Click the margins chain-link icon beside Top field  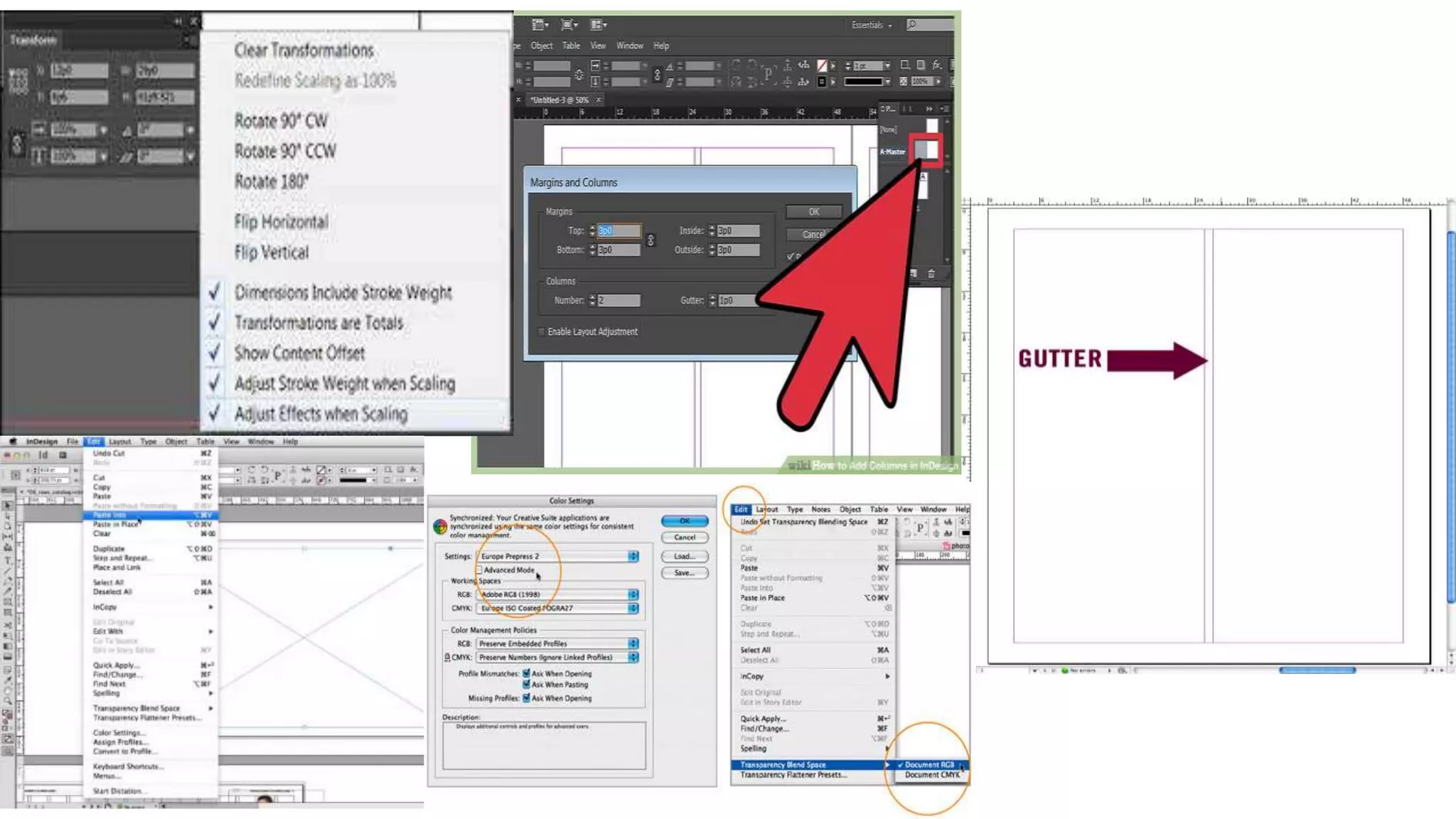[x=650, y=240]
